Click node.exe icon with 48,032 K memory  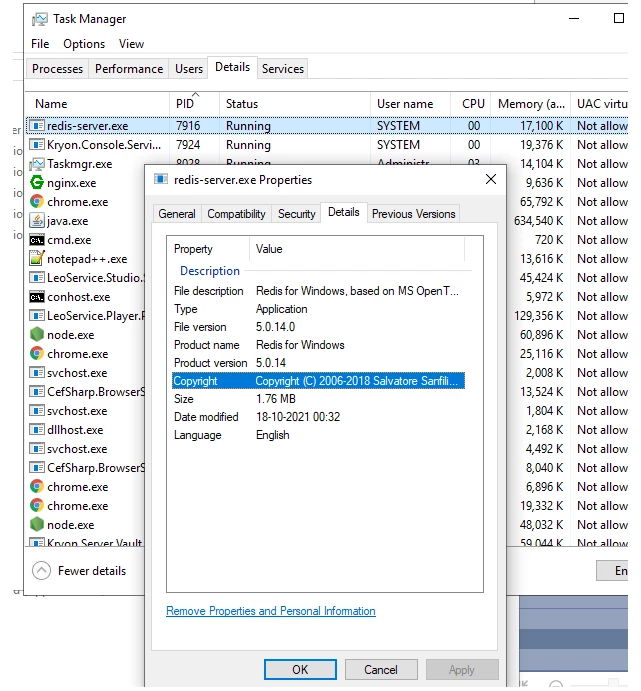coord(37,524)
